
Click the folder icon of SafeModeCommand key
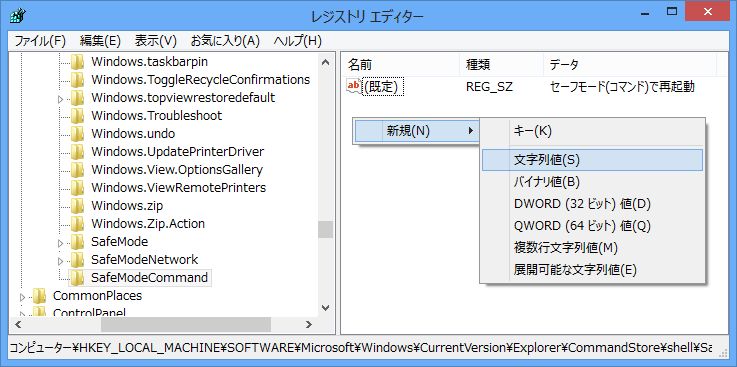[x=77, y=278]
